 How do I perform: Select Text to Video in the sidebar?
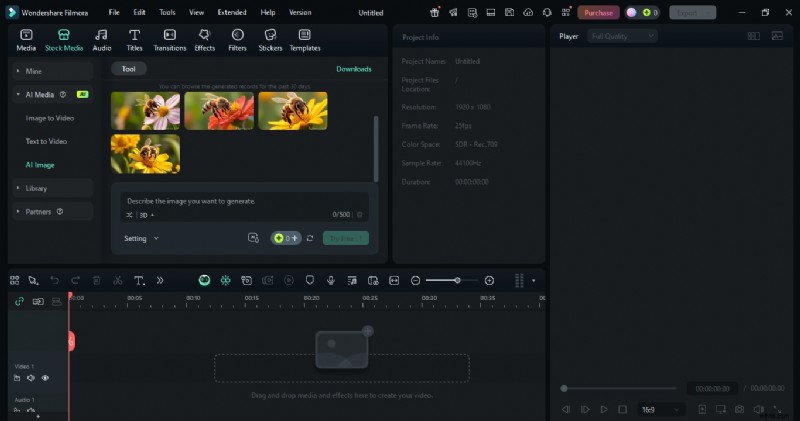click(x=46, y=141)
